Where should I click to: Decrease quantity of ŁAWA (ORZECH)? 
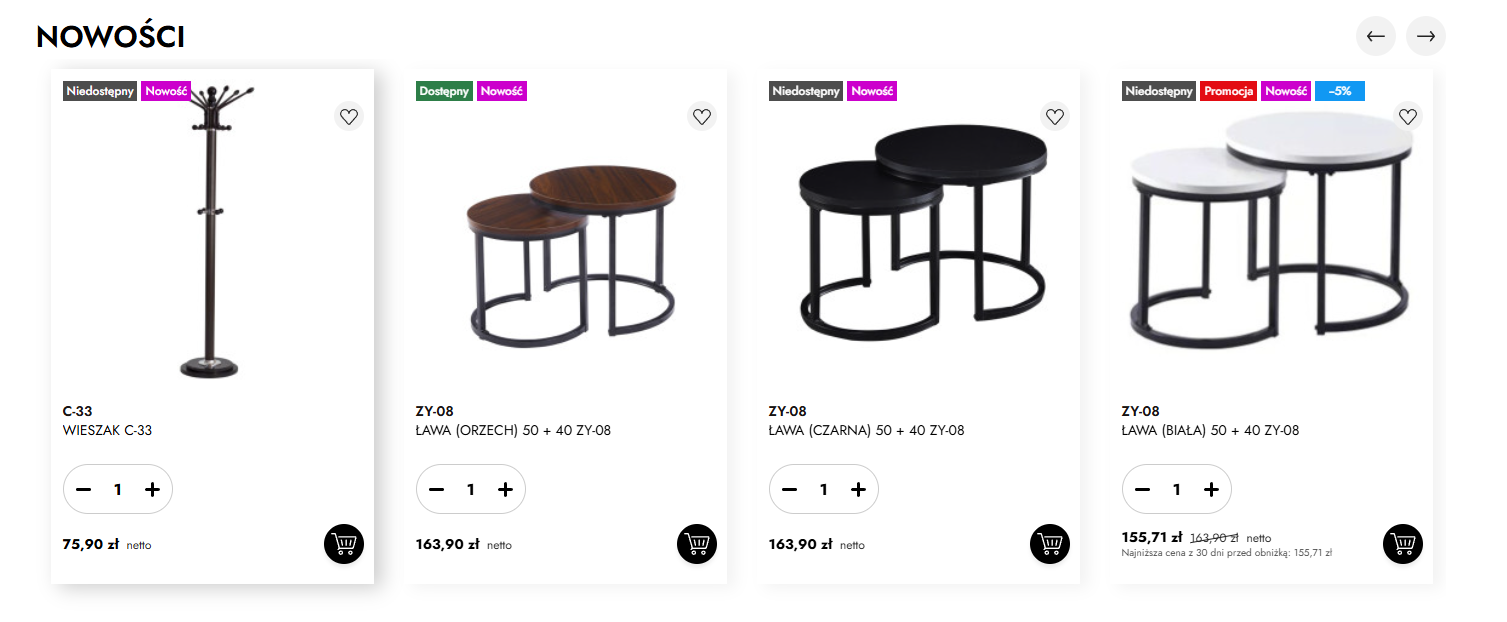[436, 489]
